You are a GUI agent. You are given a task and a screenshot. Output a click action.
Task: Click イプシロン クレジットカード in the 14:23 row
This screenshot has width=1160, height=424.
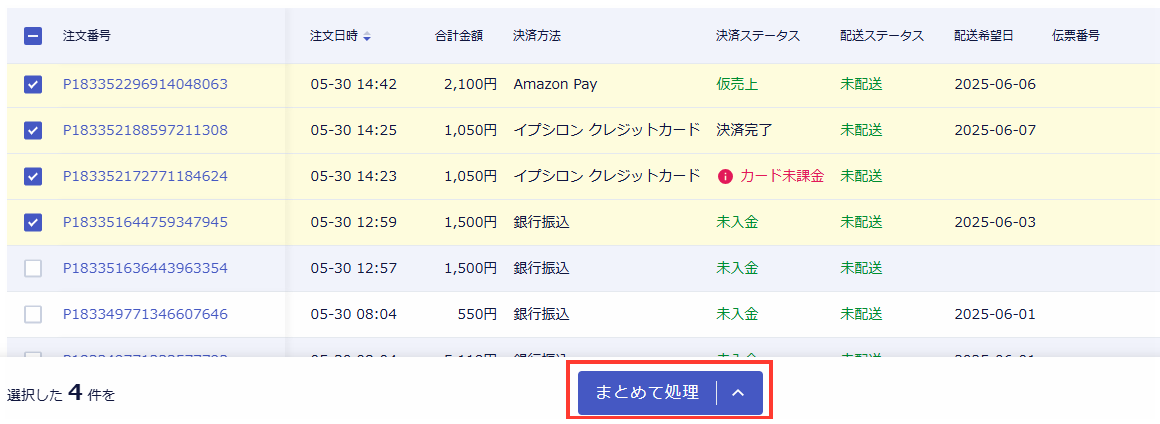coord(607,176)
